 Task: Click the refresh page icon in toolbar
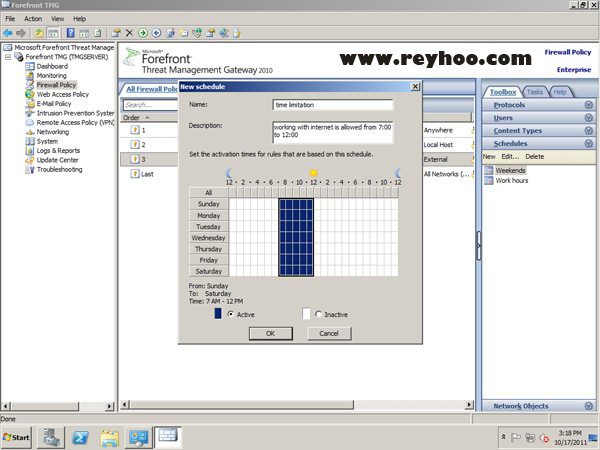(x=98, y=33)
